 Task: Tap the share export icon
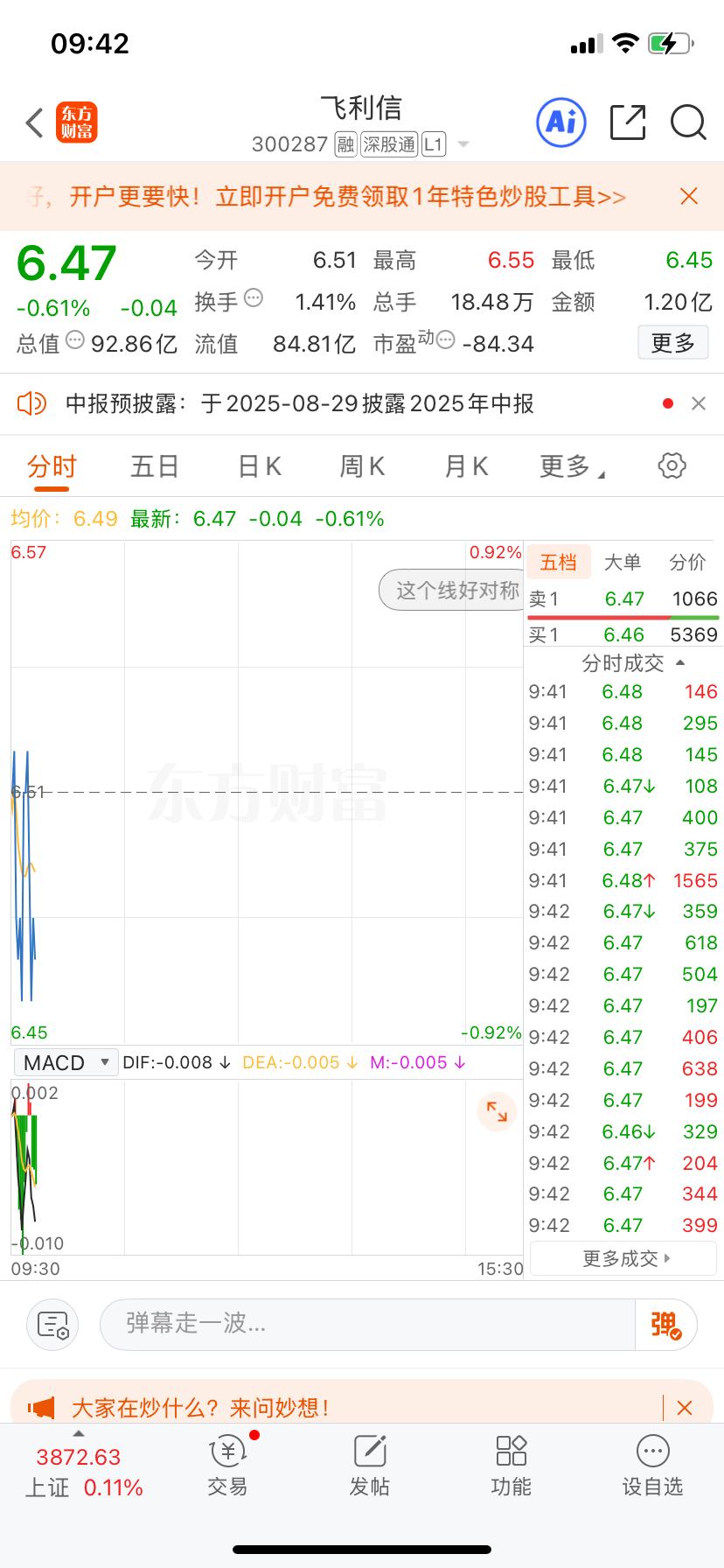(628, 122)
